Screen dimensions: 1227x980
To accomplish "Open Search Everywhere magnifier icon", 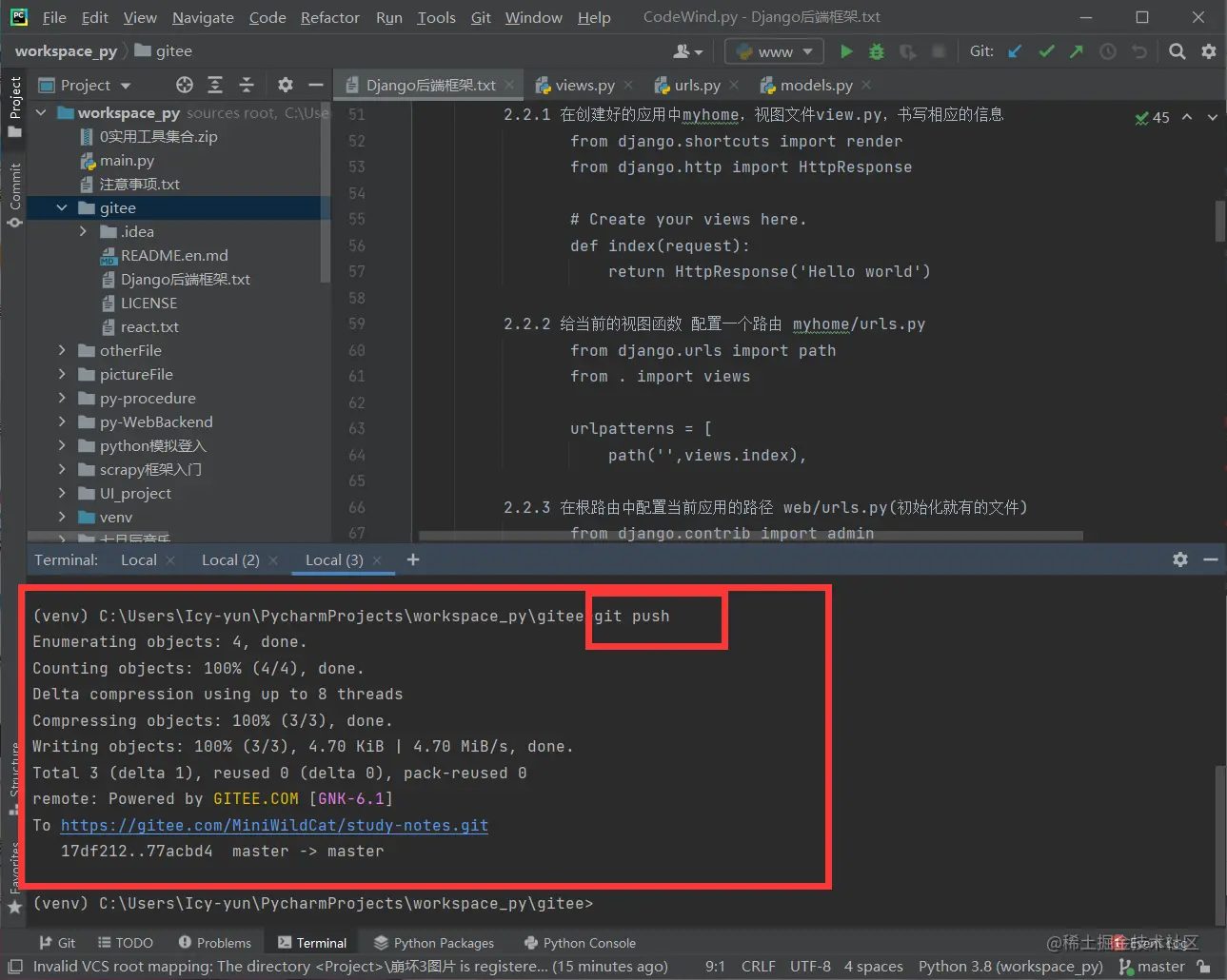I will tap(1178, 51).
